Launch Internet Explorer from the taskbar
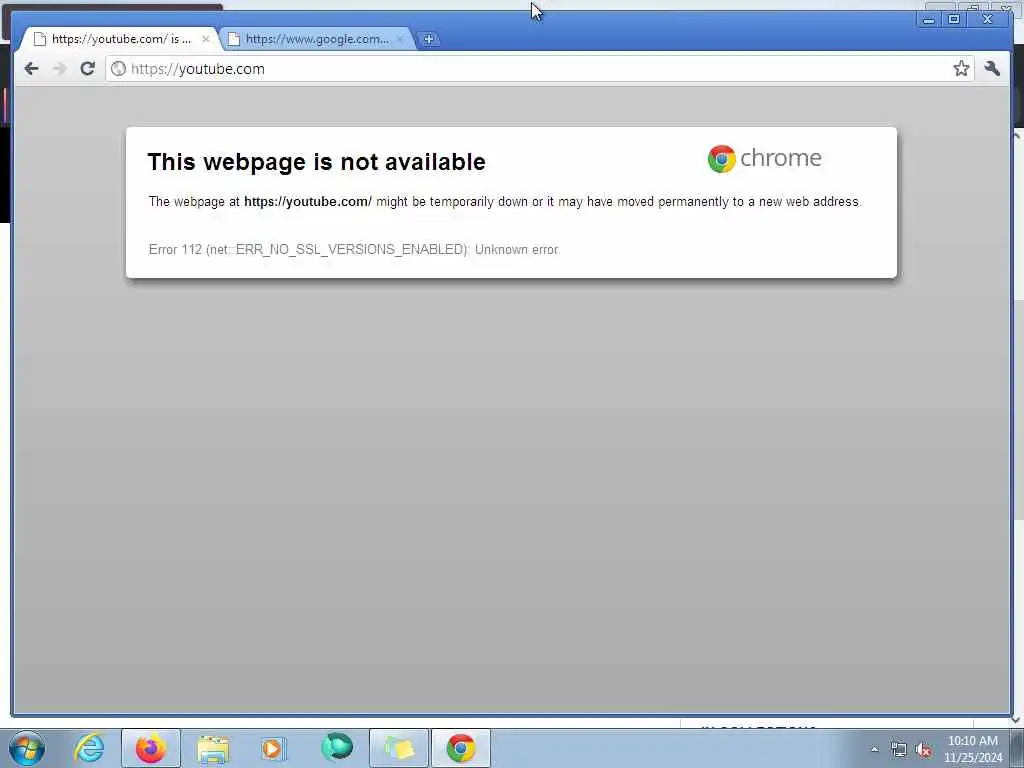The height and width of the screenshot is (768, 1024). (89, 748)
